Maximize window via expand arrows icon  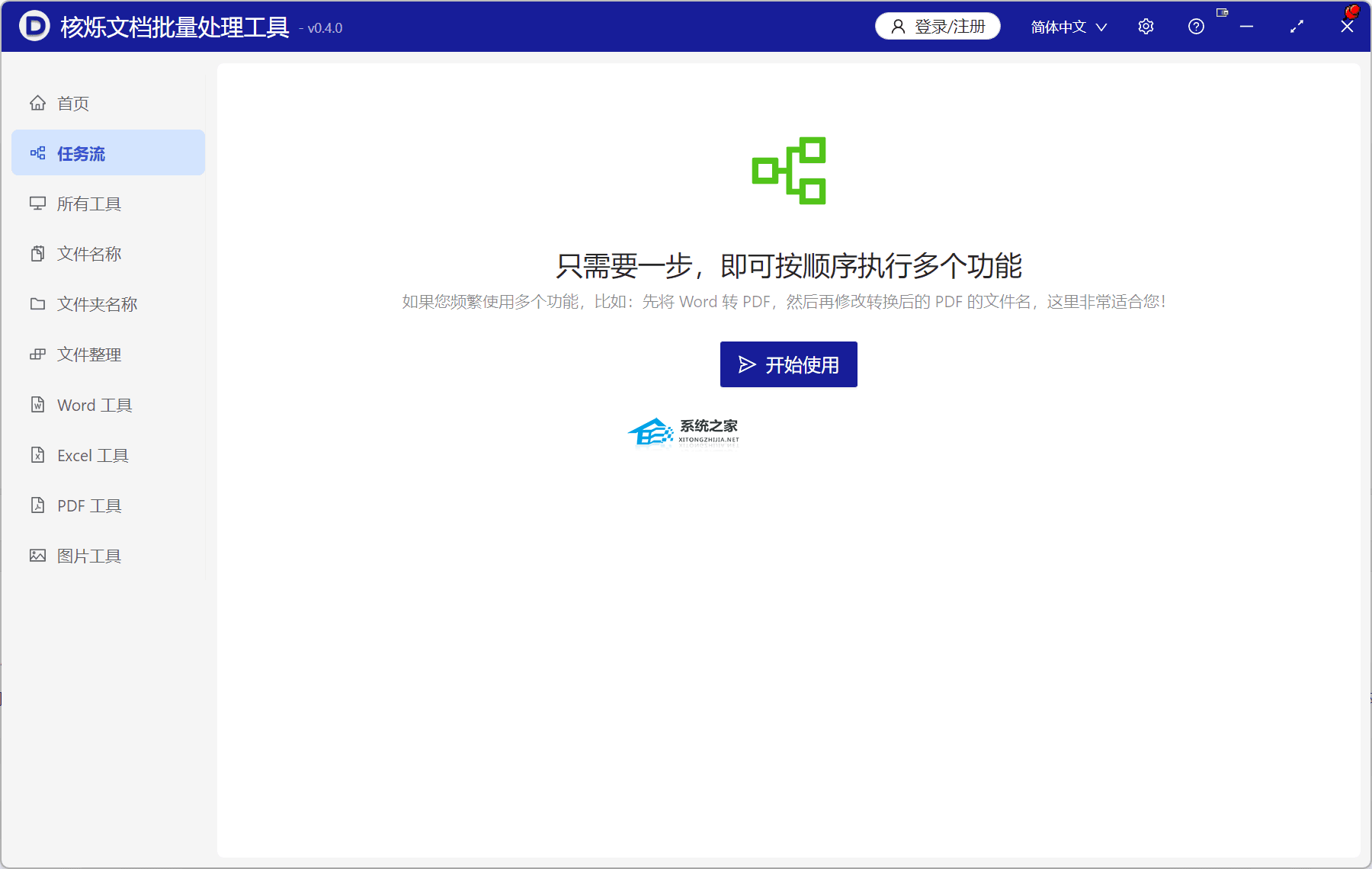tap(1297, 27)
